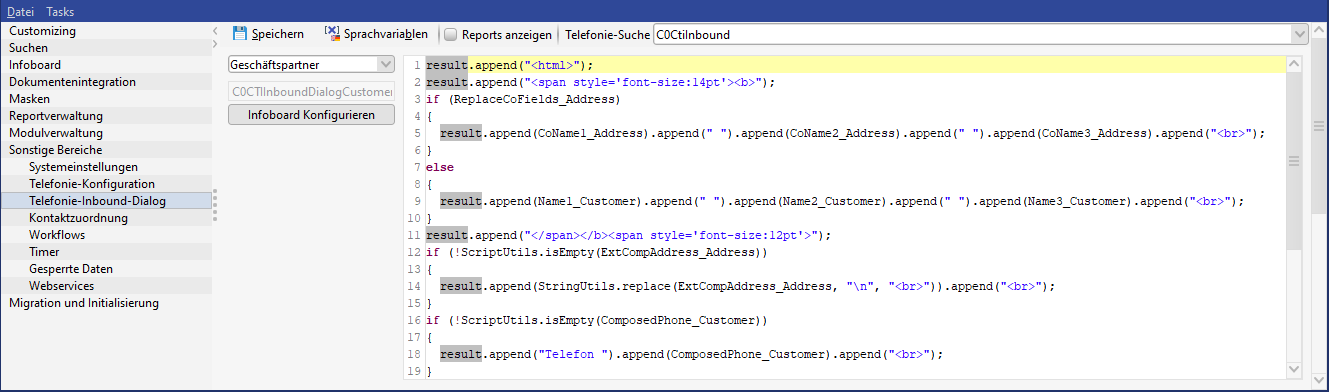The height and width of the screenshot is (392, 1329).
Task: Open Workflows sub-item
Action: 57,235
